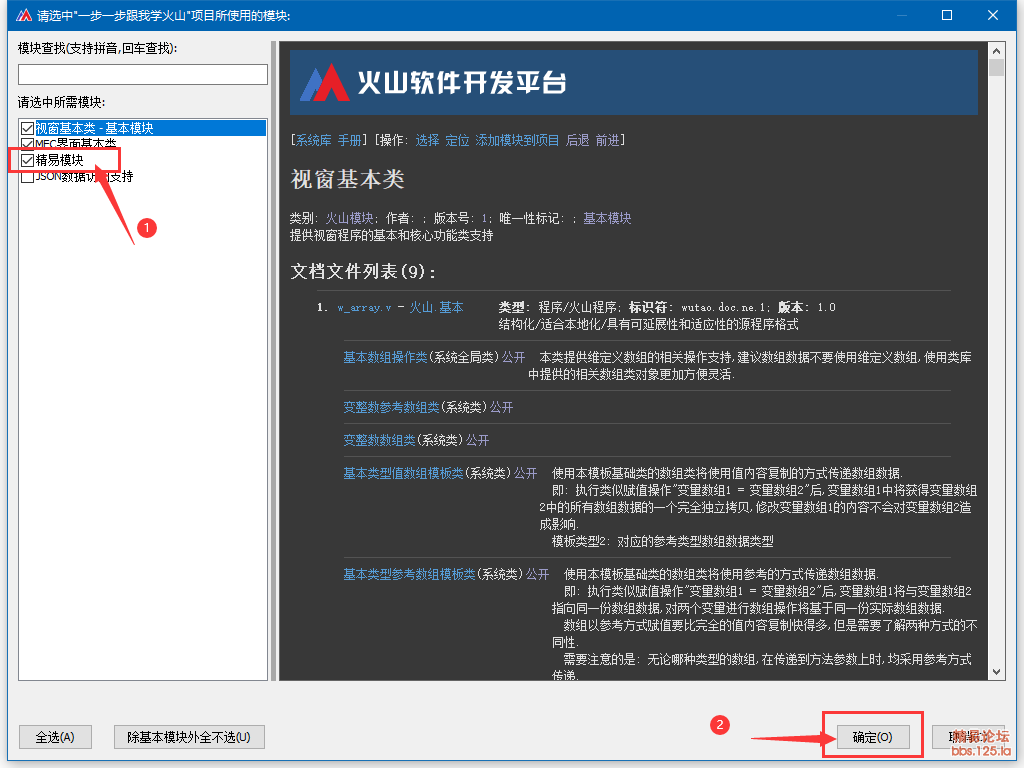Open 基本数组操作类 documentation link
This screenshot has height=768, width=1024.
pos(385,357)
